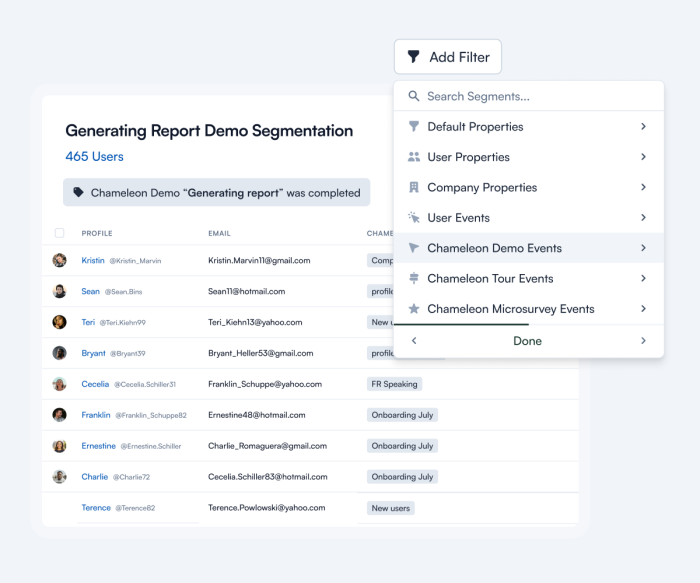
Task: Click email Terence.Powlowski@yahoo.com
Action: pyautogui.click(x=267, y=508)
